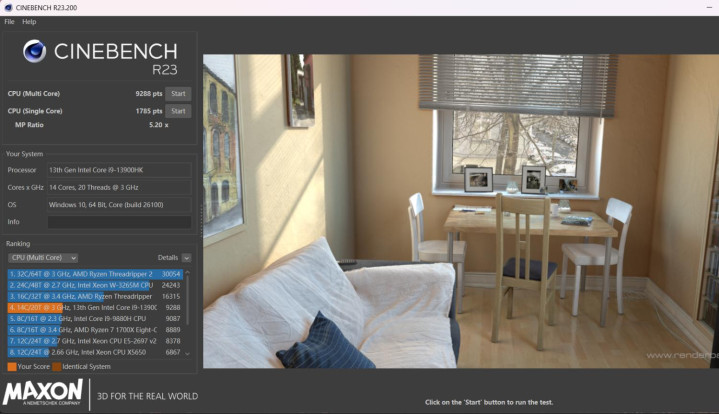719x414 pixels.
Task: Click the Processor field
Action: click(x=119, y=170)
